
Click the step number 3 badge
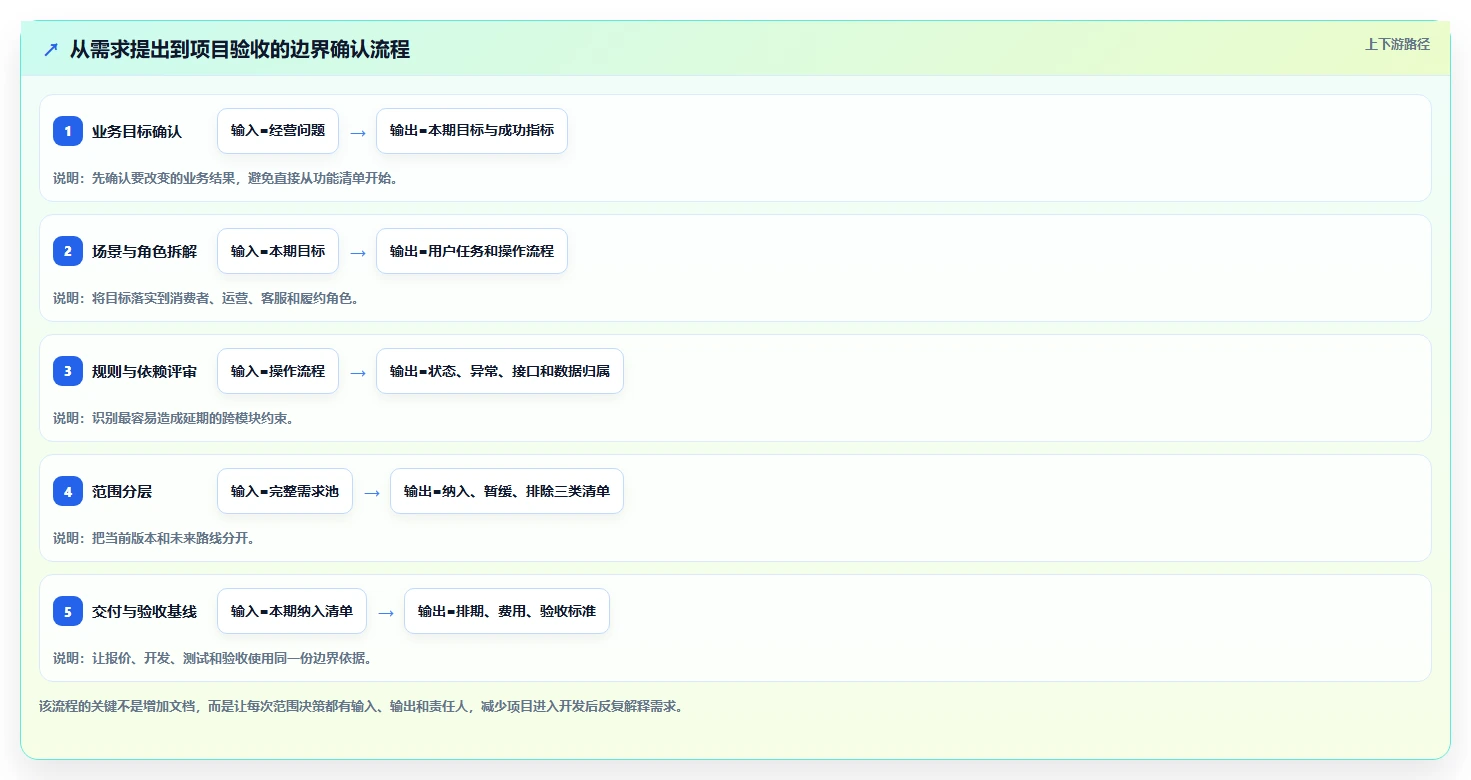pos(68,371)
